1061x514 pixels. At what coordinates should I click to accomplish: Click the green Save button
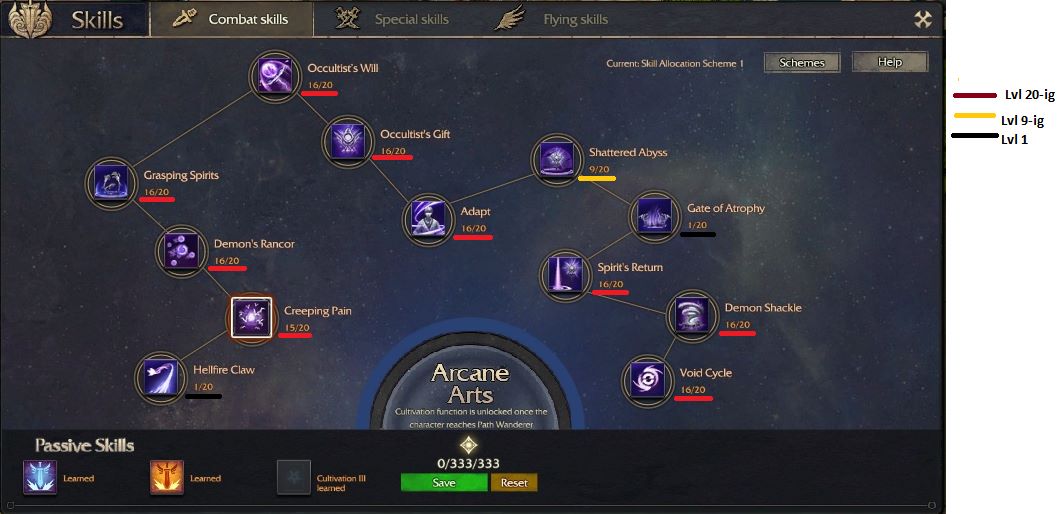(x=444, y=483)
